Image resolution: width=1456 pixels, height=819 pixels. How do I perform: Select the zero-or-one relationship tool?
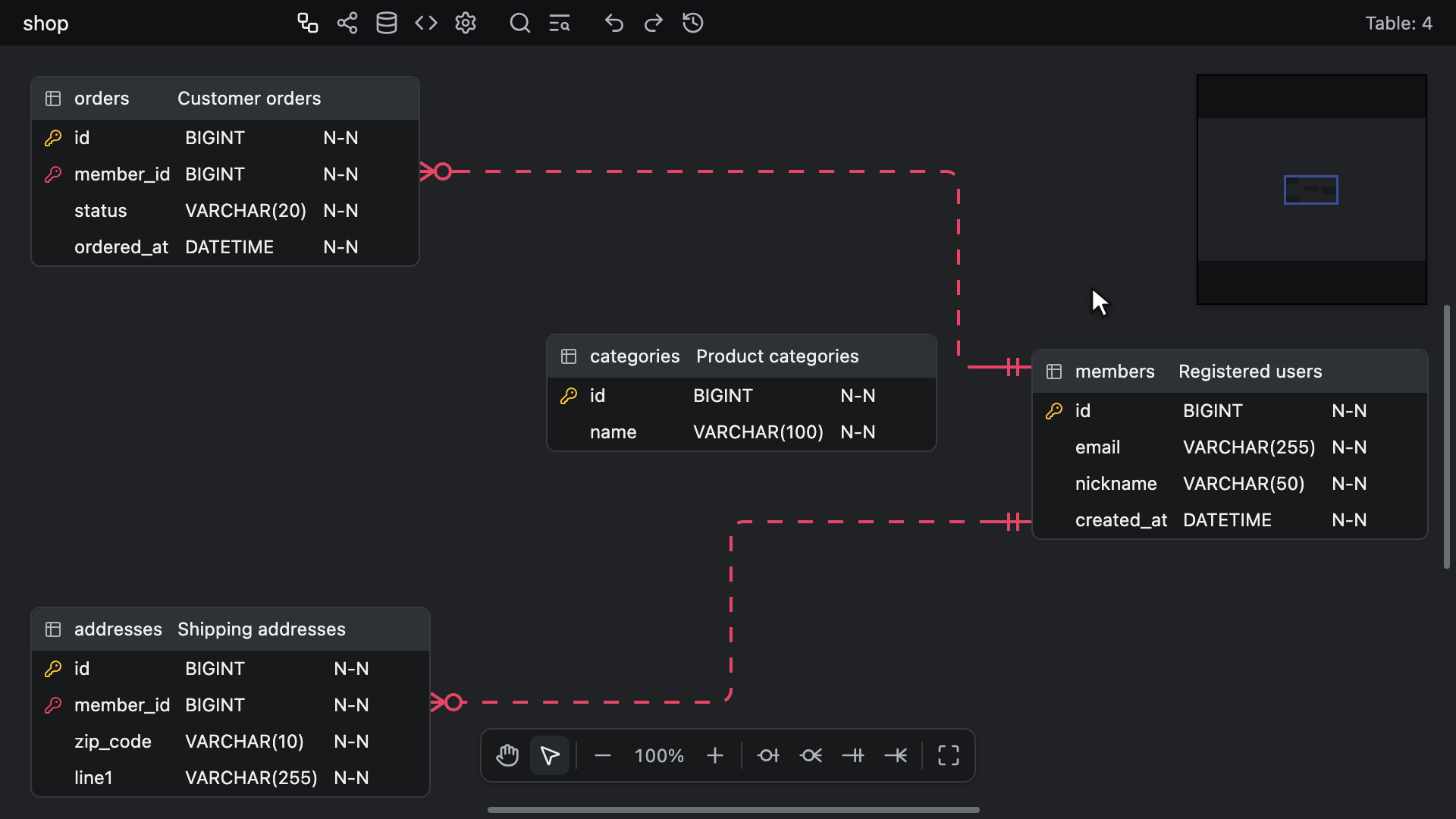click(x=768, y=755)
